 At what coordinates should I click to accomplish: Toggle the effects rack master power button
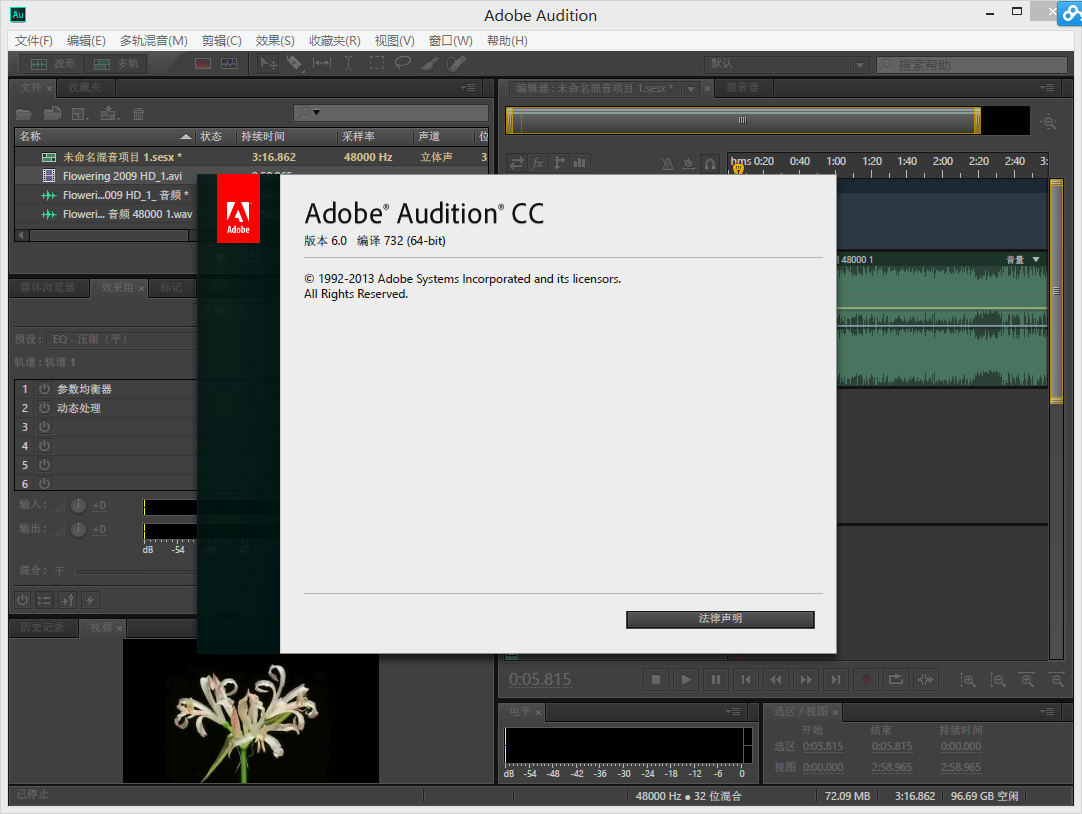23,600
